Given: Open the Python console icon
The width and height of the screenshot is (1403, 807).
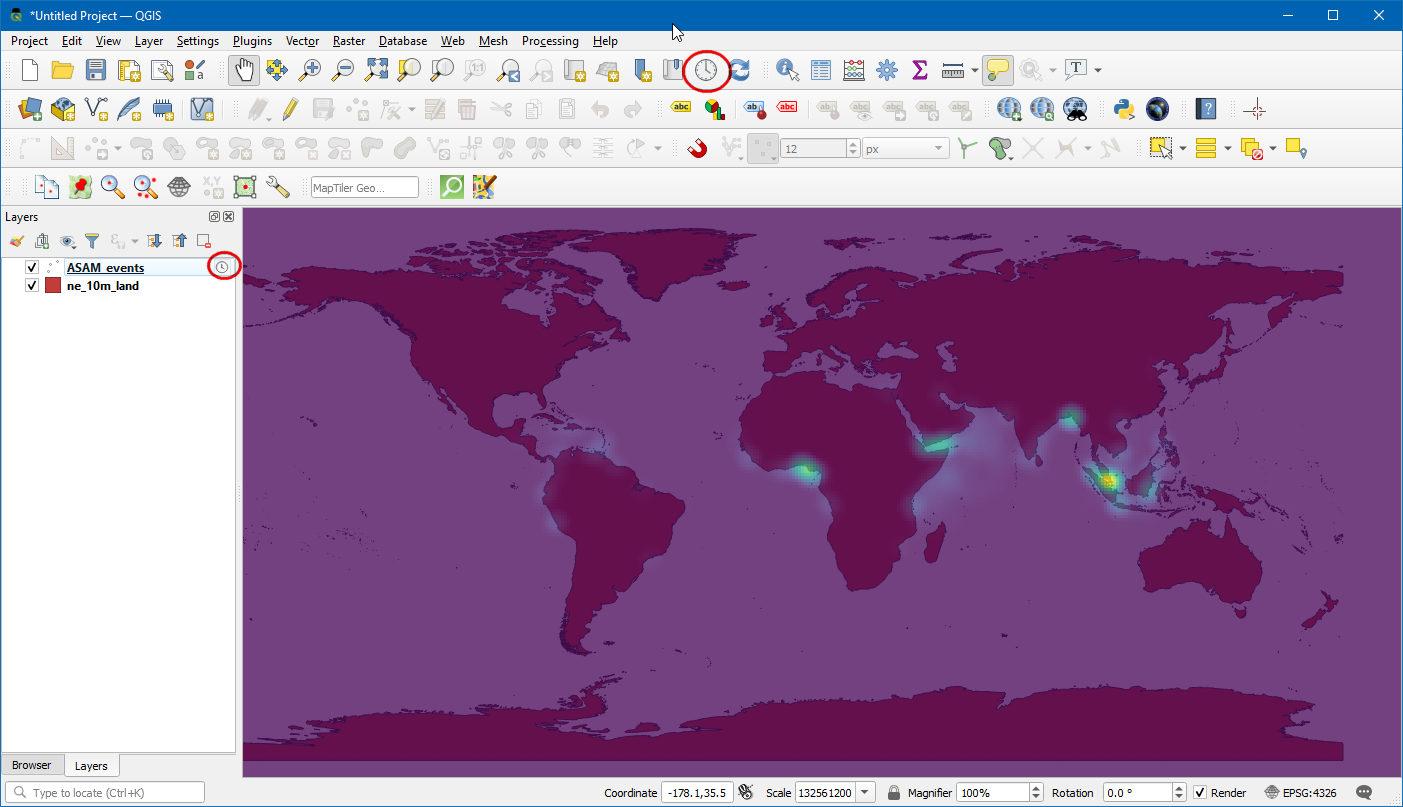Looking at the screenshot, I should click(1124, 109).
